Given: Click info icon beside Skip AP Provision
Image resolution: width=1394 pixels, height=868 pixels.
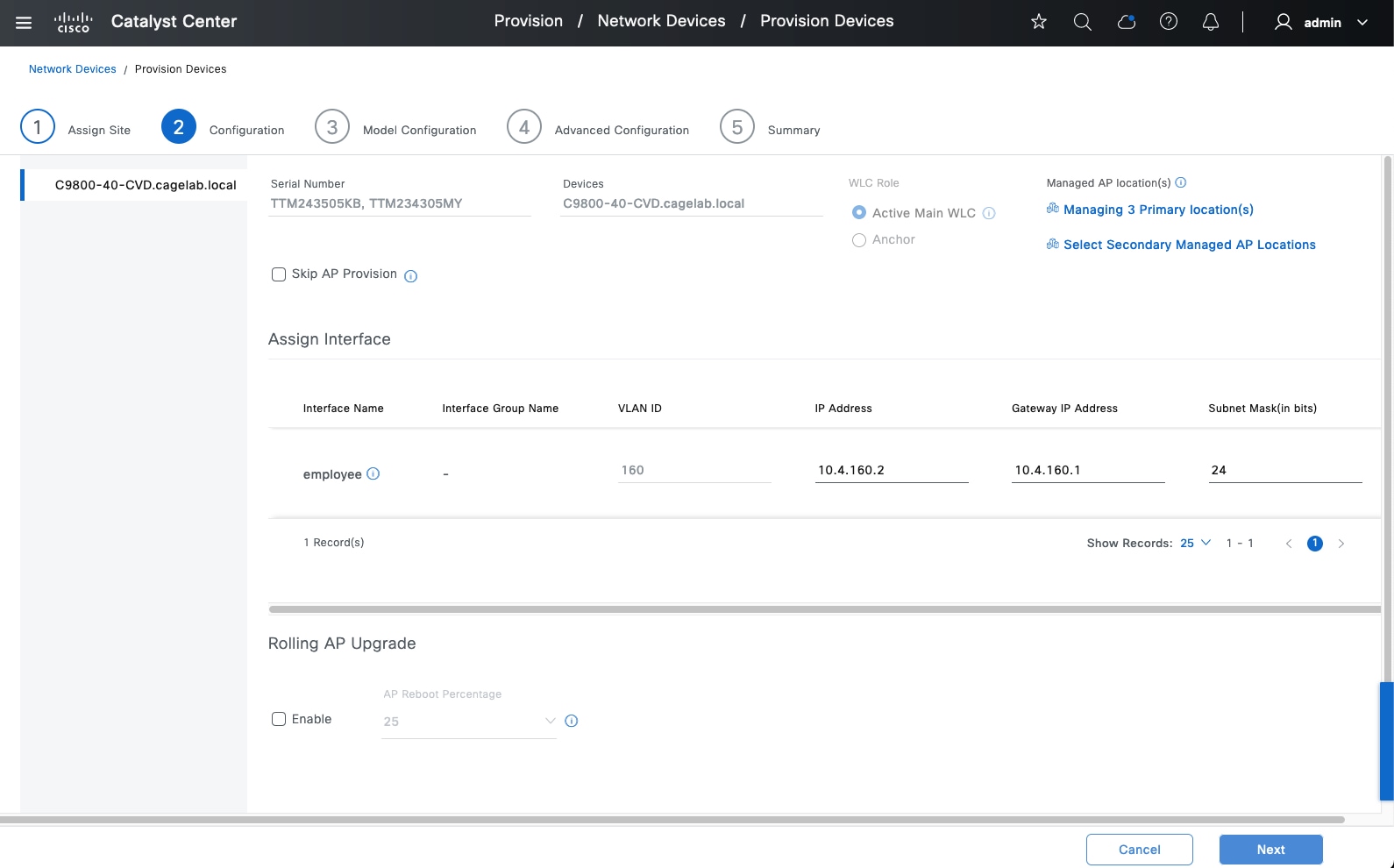Looking at the screenshot, I should point(410,276).
